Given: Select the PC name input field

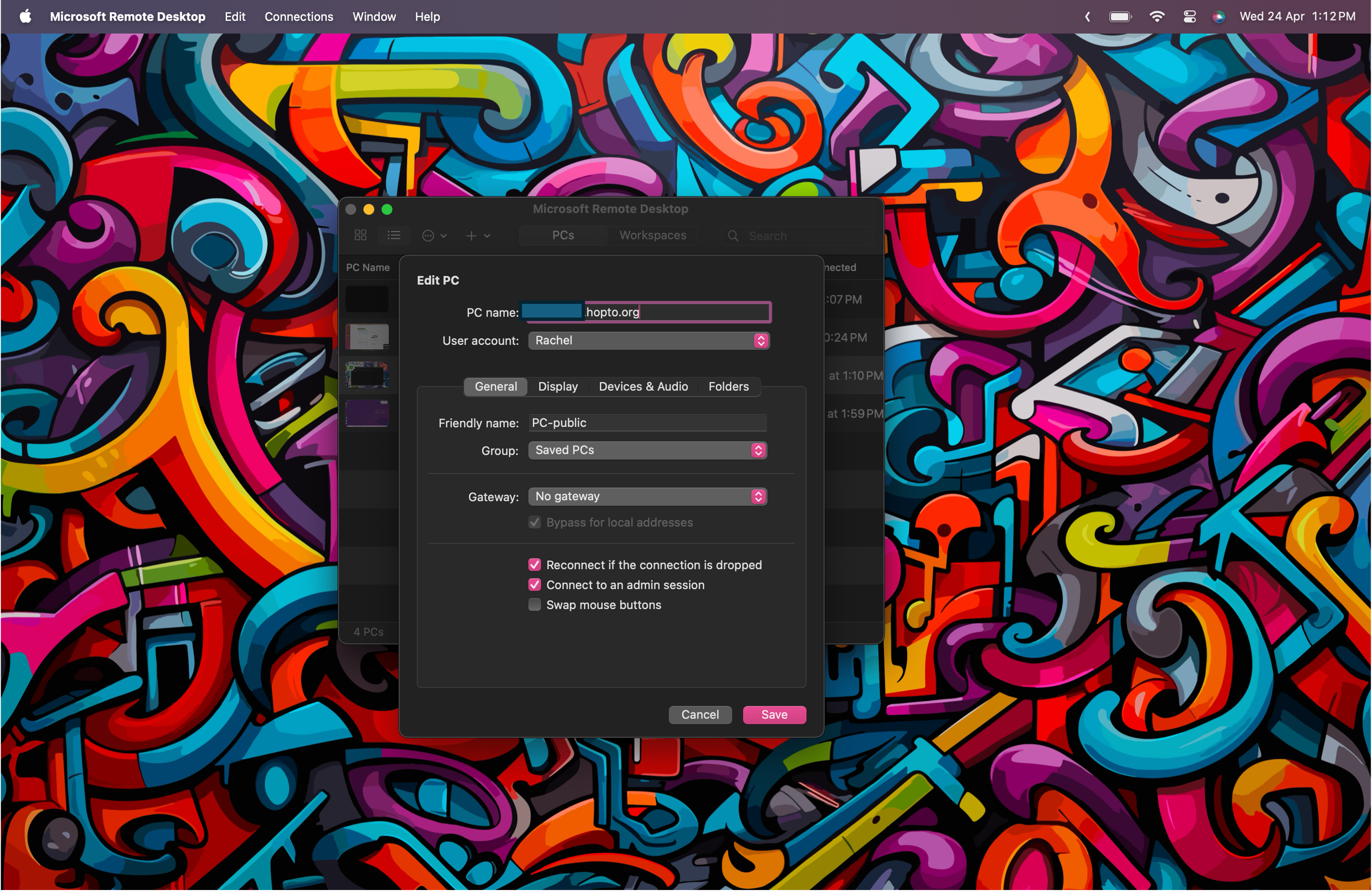Looking at the screenshot, I should click(x=648, y=312).
